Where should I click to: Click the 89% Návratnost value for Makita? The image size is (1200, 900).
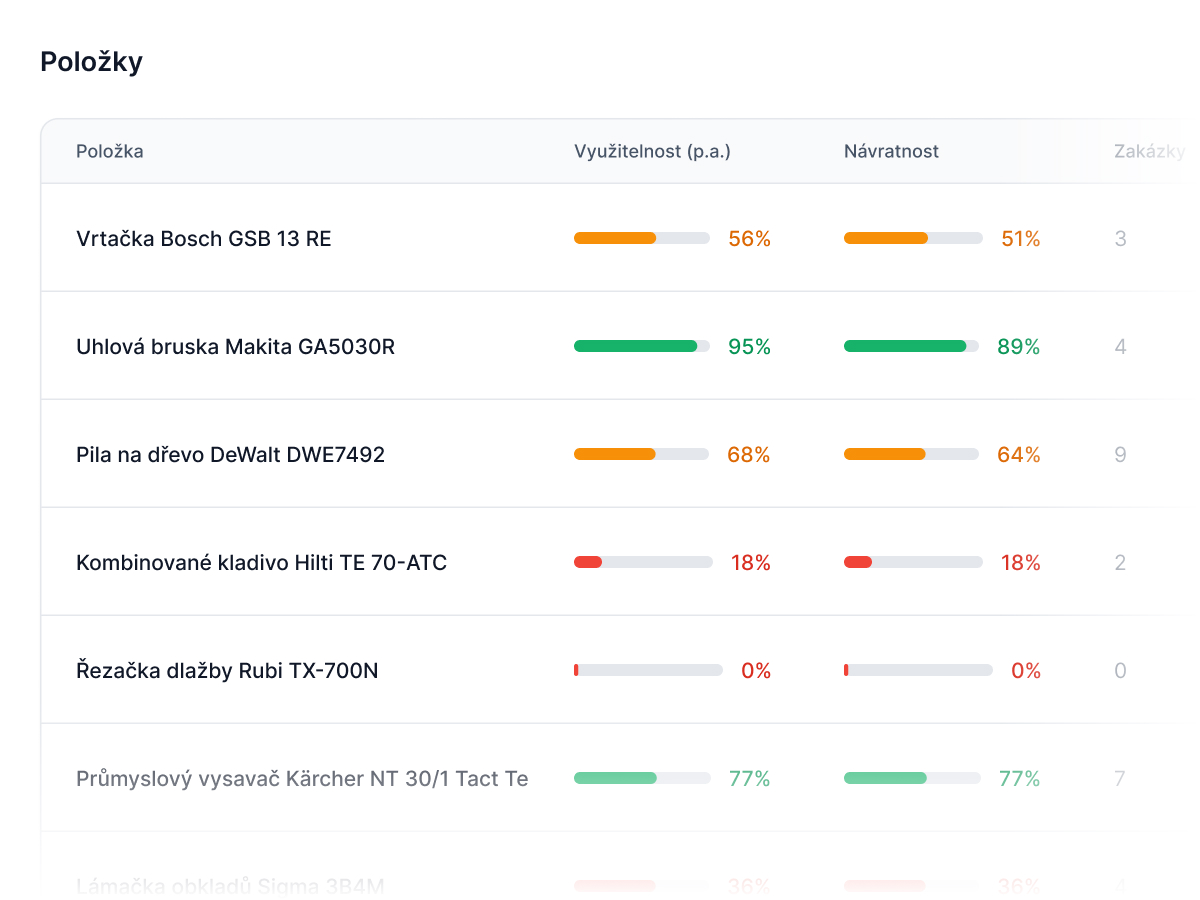coord(1019,347)
